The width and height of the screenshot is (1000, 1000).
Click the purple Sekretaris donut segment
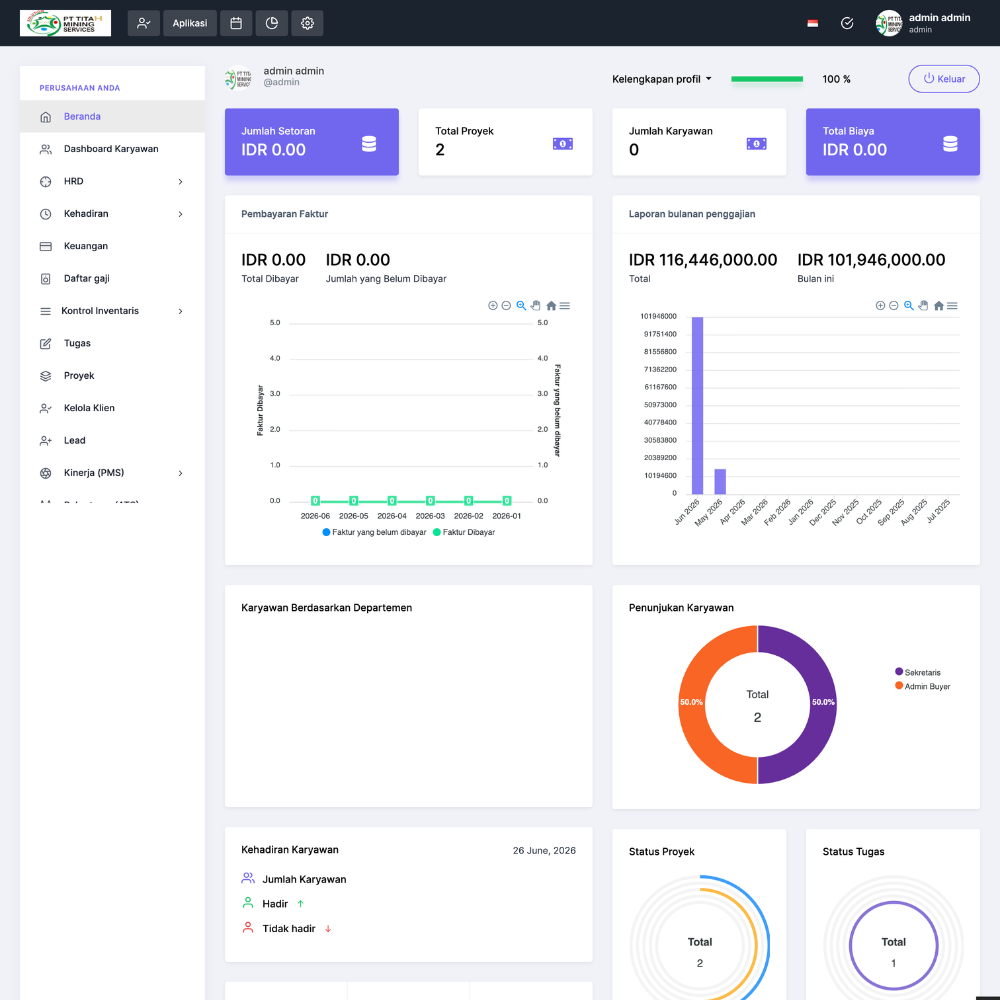coord(822,705)
